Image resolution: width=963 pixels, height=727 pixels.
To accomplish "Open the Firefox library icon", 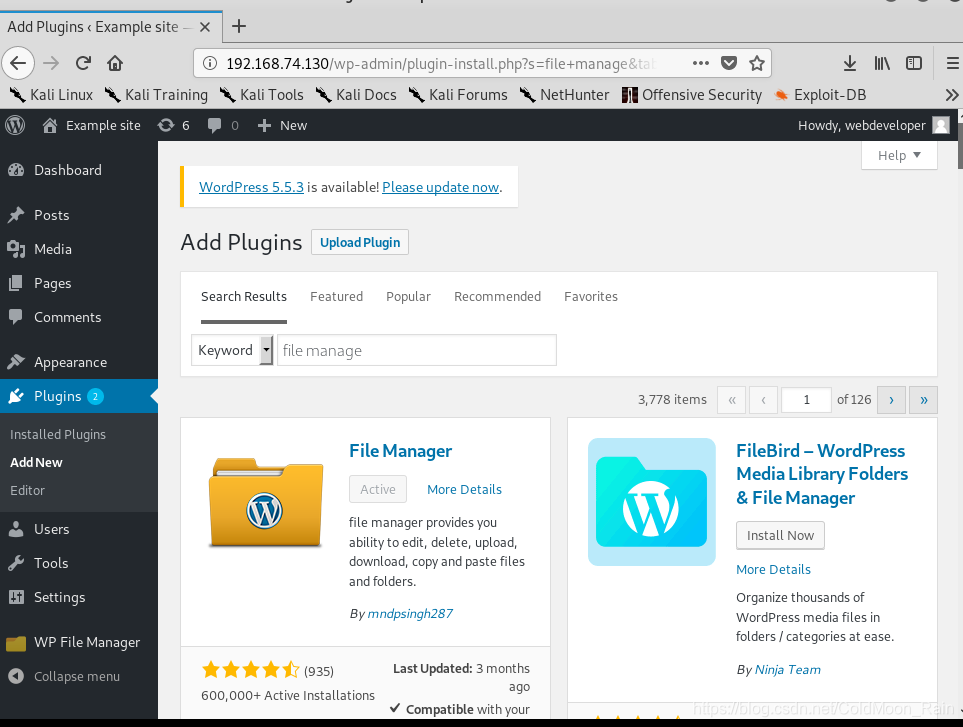I will pyautogui.click(x=882, y=63).
